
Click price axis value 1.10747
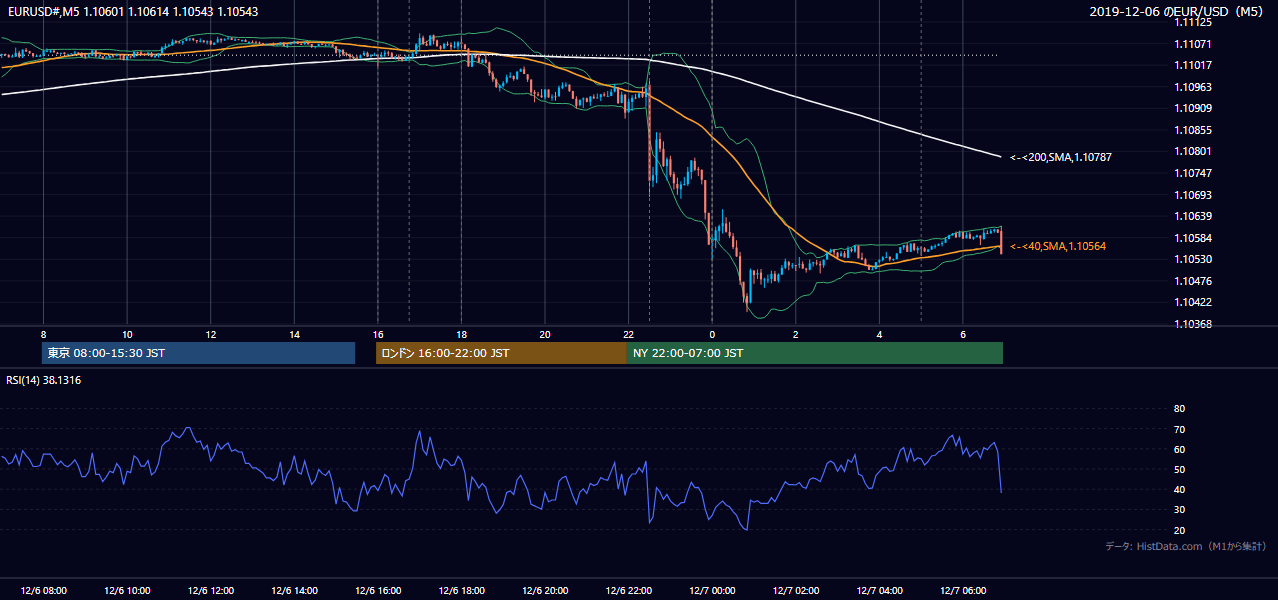click(1194, 173)
